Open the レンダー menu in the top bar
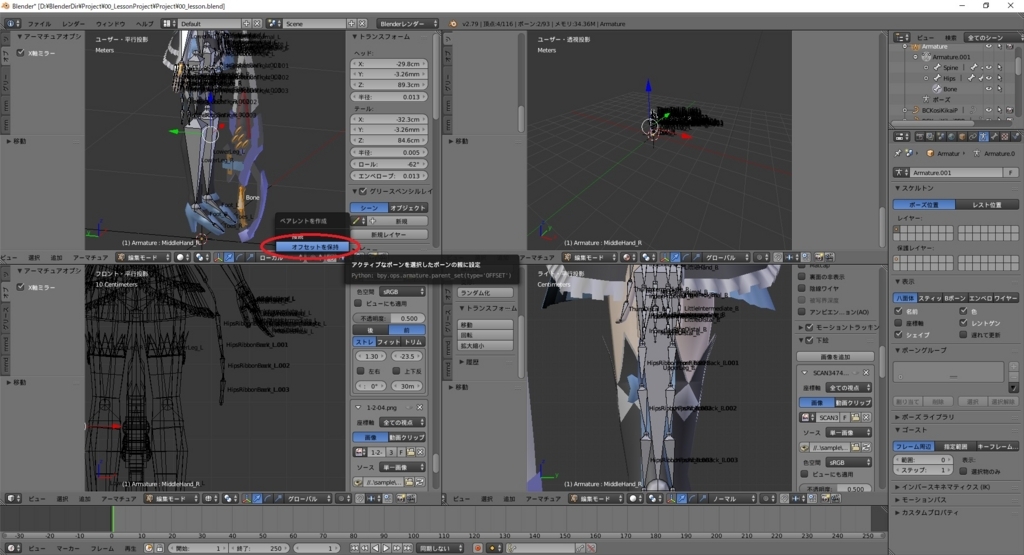The height and width of the screenshot is (555, 1024). [74, 24]
